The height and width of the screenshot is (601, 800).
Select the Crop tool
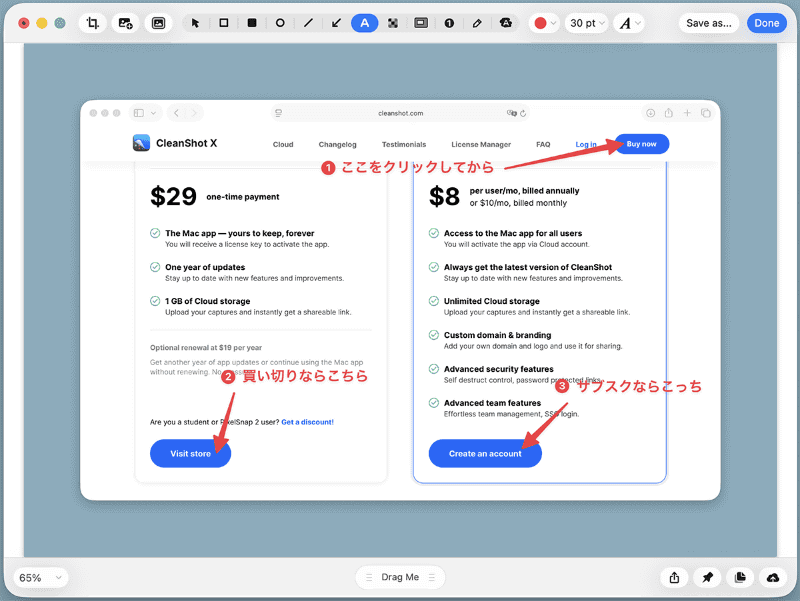click(x=92, y=23)
